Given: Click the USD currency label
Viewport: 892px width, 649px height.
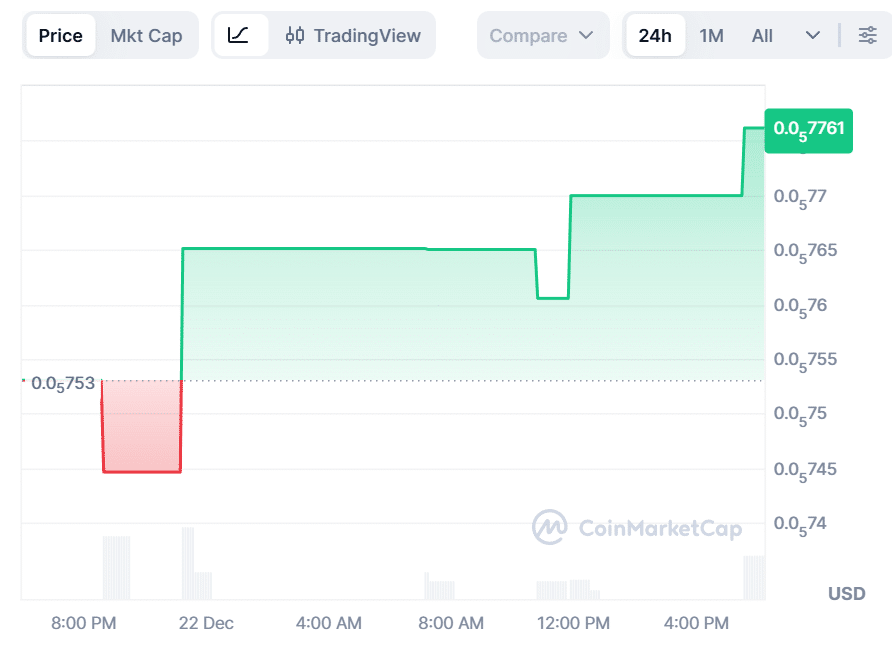Looking at the screenshot, I should 846,594.
